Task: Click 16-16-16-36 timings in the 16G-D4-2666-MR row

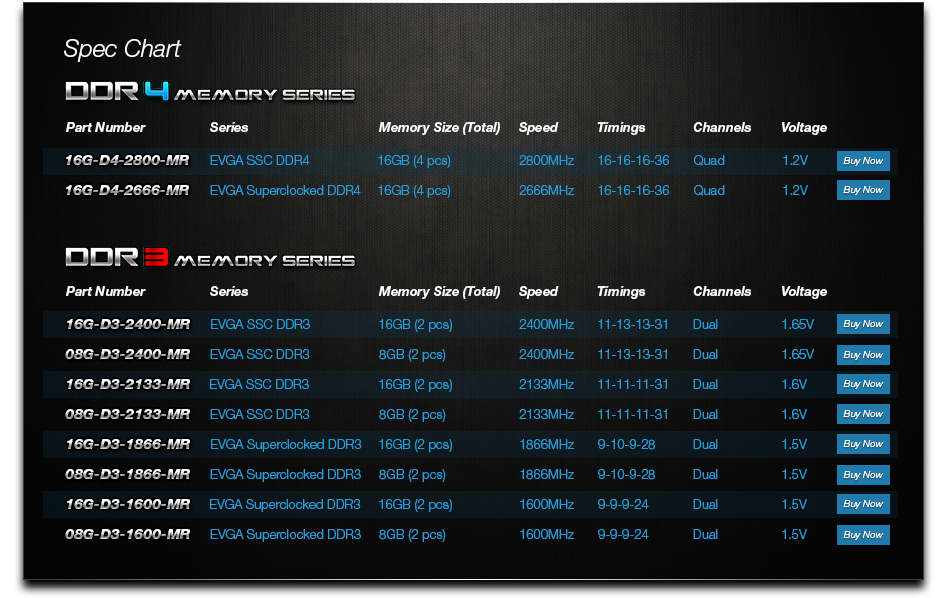Action: (x=633, y=190)
